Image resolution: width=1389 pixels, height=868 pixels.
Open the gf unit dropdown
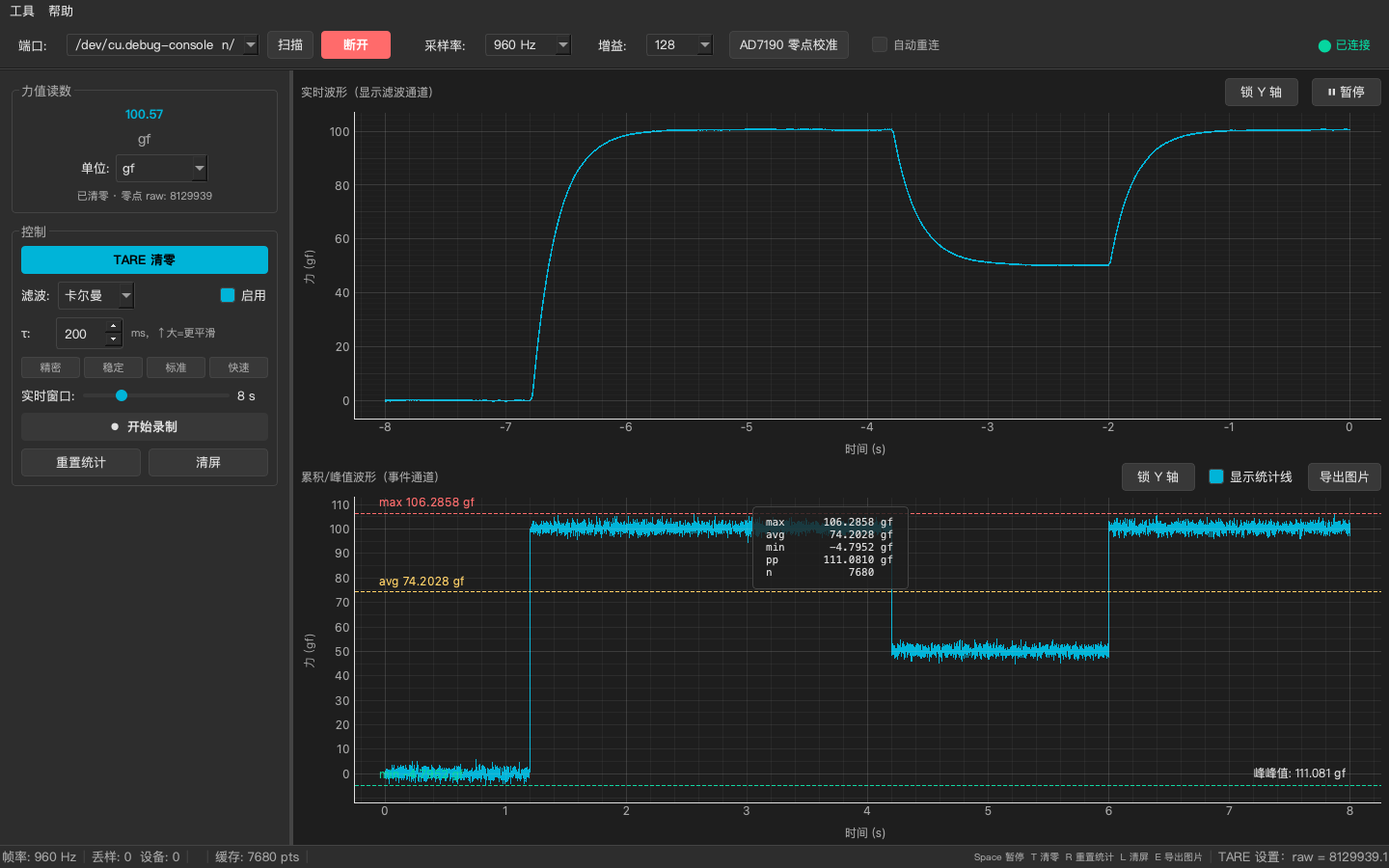coord(162,168)
